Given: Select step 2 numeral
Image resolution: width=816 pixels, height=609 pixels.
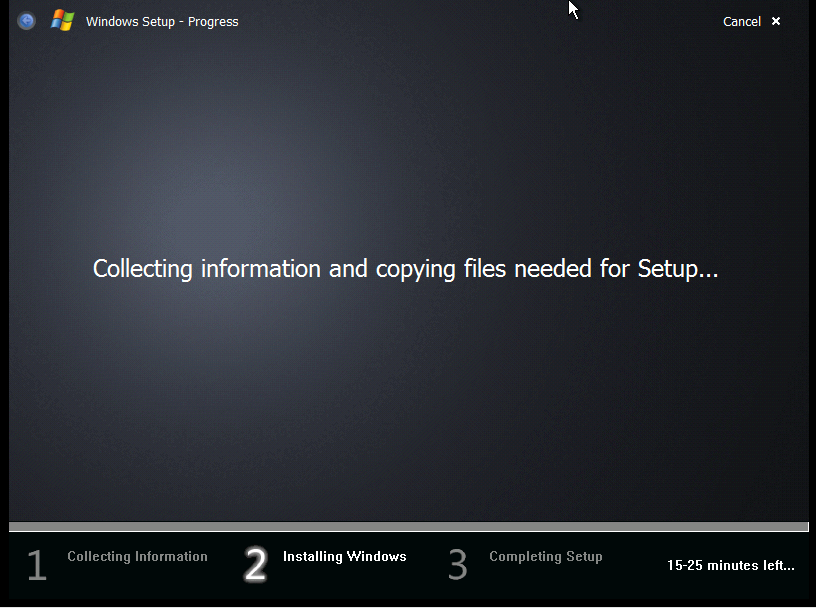Looking at the screenshot, I should (256, 564).
